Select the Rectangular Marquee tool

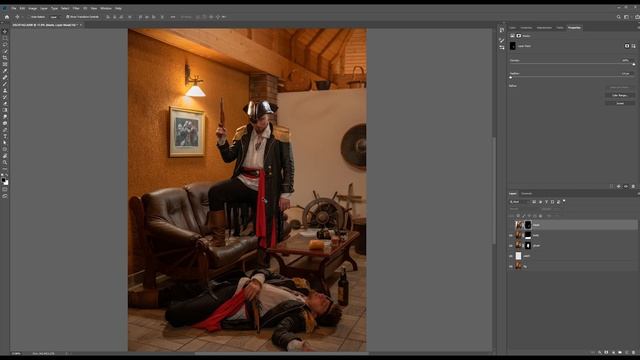click(x=5, y=38)
